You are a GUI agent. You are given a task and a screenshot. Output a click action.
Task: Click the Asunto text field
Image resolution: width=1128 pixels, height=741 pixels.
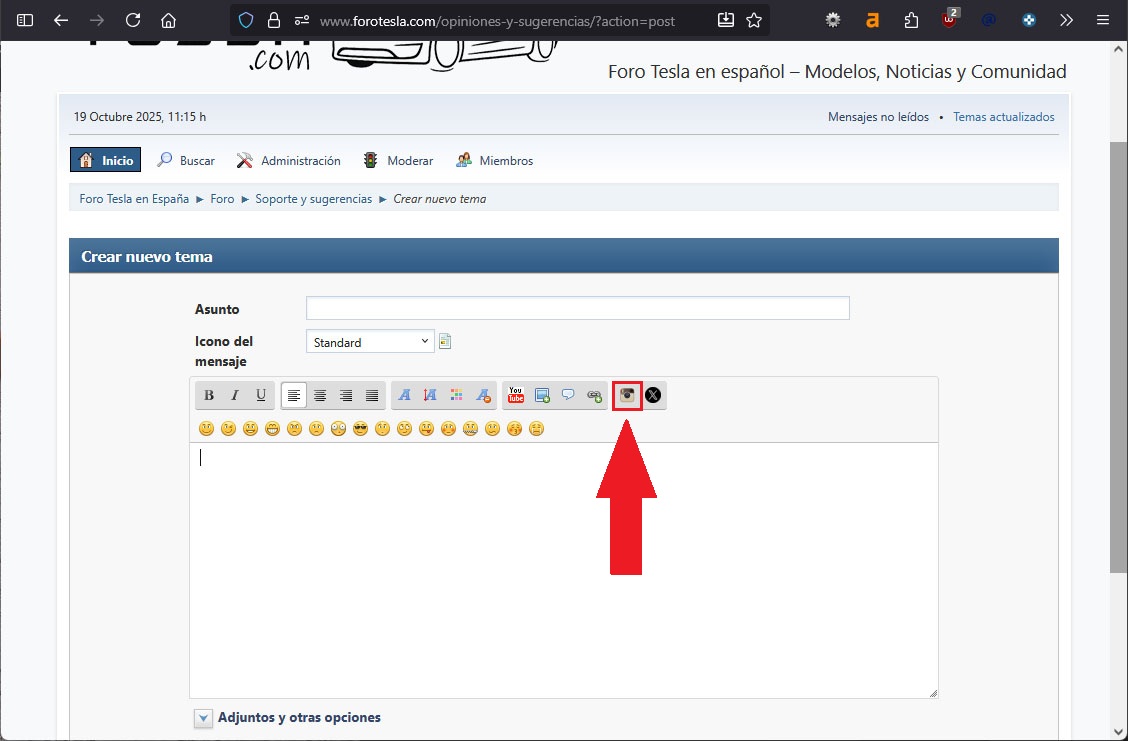click(x=577, y=308)
